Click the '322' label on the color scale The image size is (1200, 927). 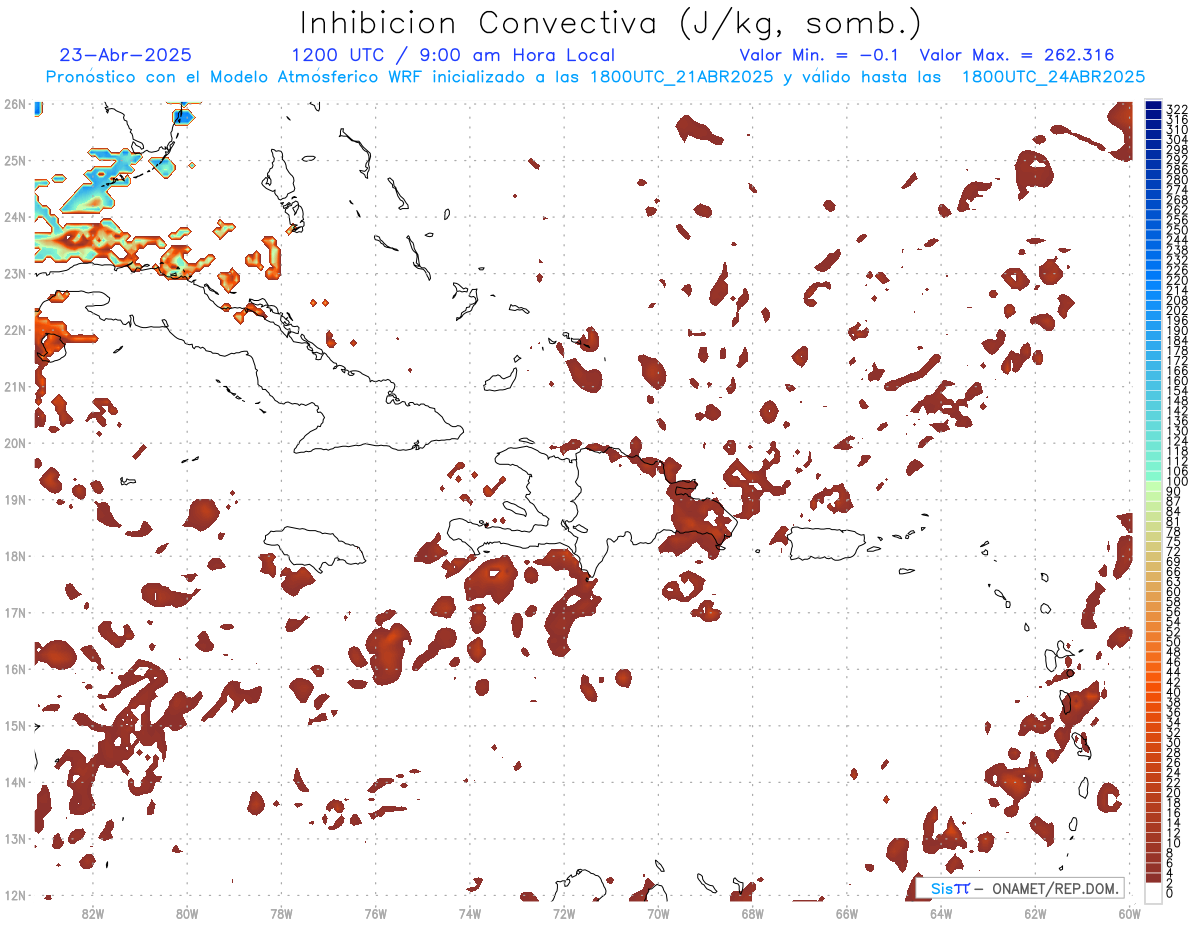(x=1176, y=109)
